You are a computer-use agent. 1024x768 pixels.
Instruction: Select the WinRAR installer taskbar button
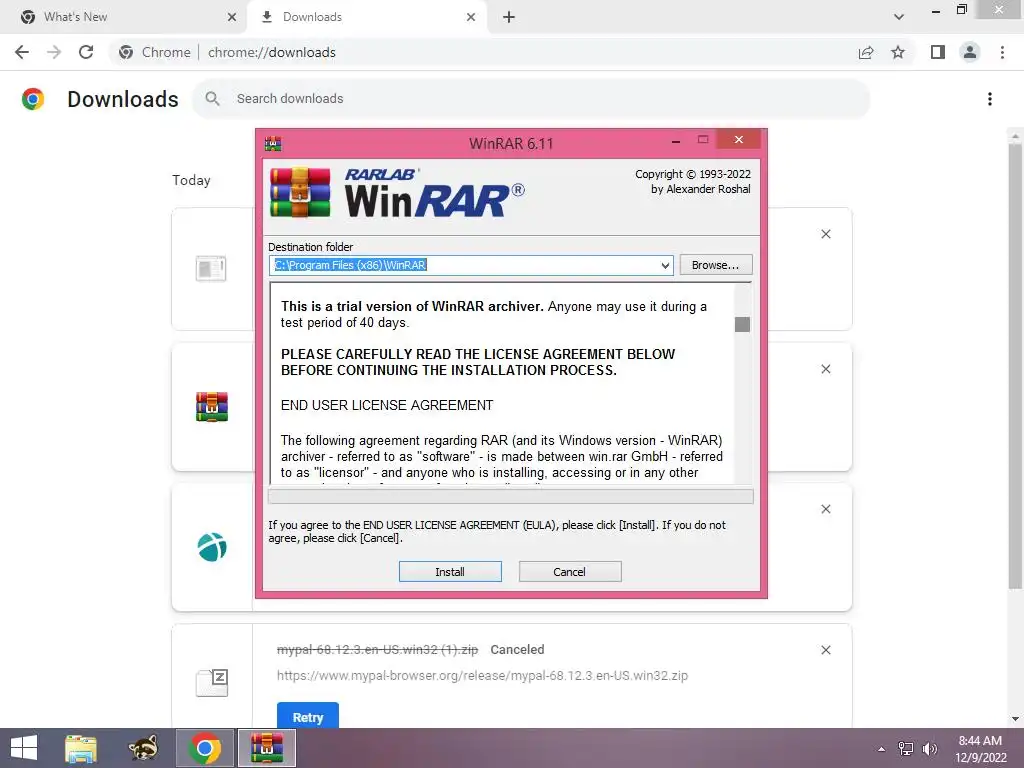click(x=267, y=748)
